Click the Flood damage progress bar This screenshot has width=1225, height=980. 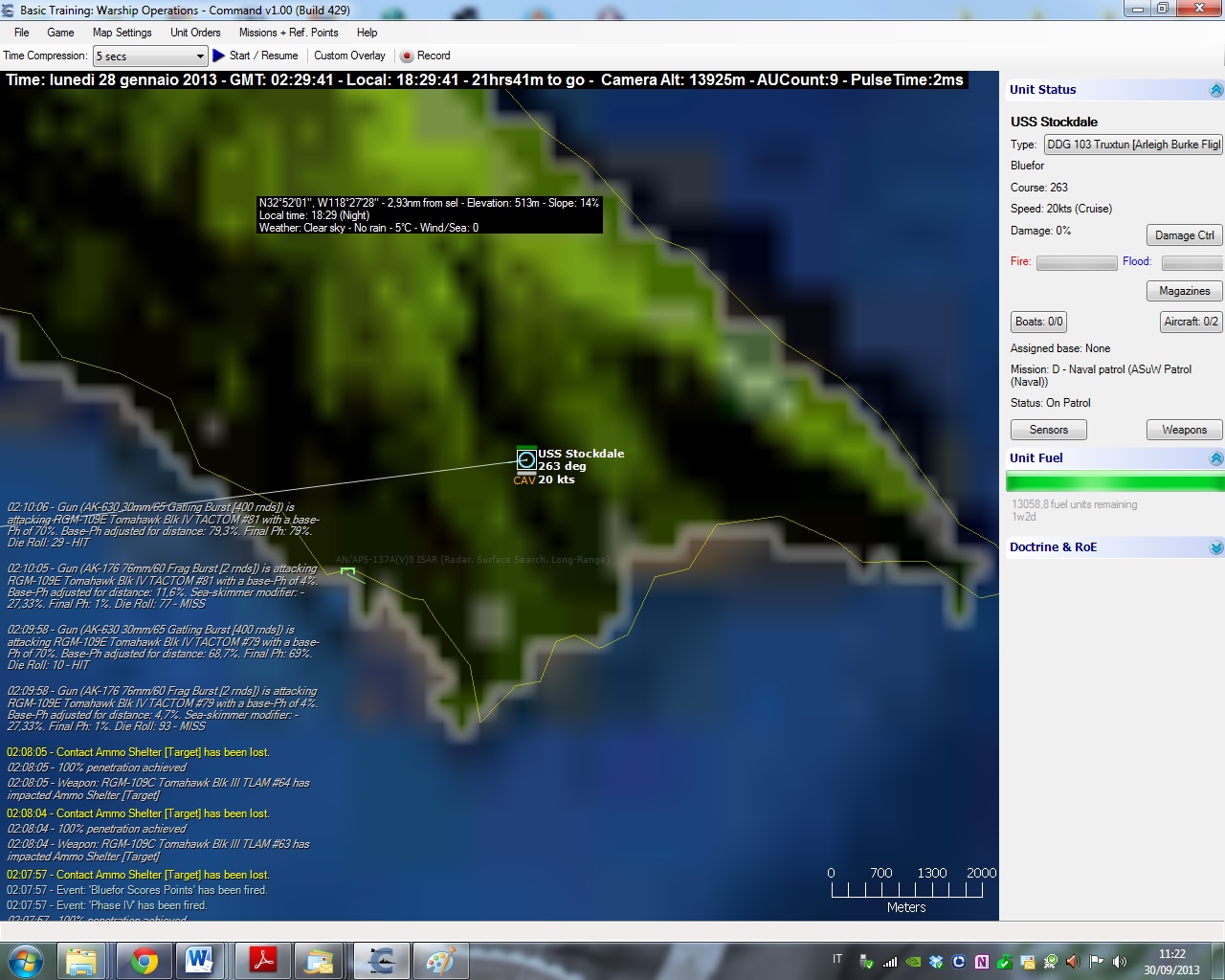click(x=1192, y=262)
